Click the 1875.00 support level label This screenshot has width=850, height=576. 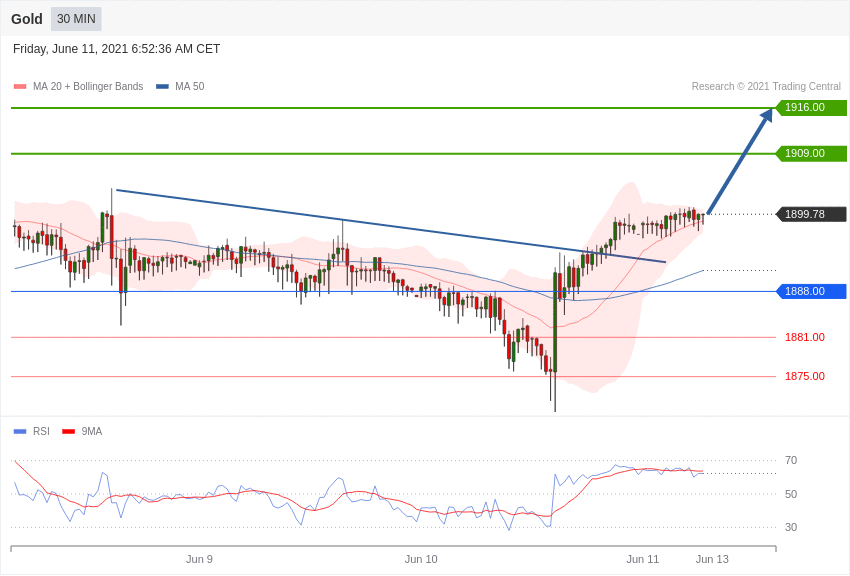pos(805,376)
